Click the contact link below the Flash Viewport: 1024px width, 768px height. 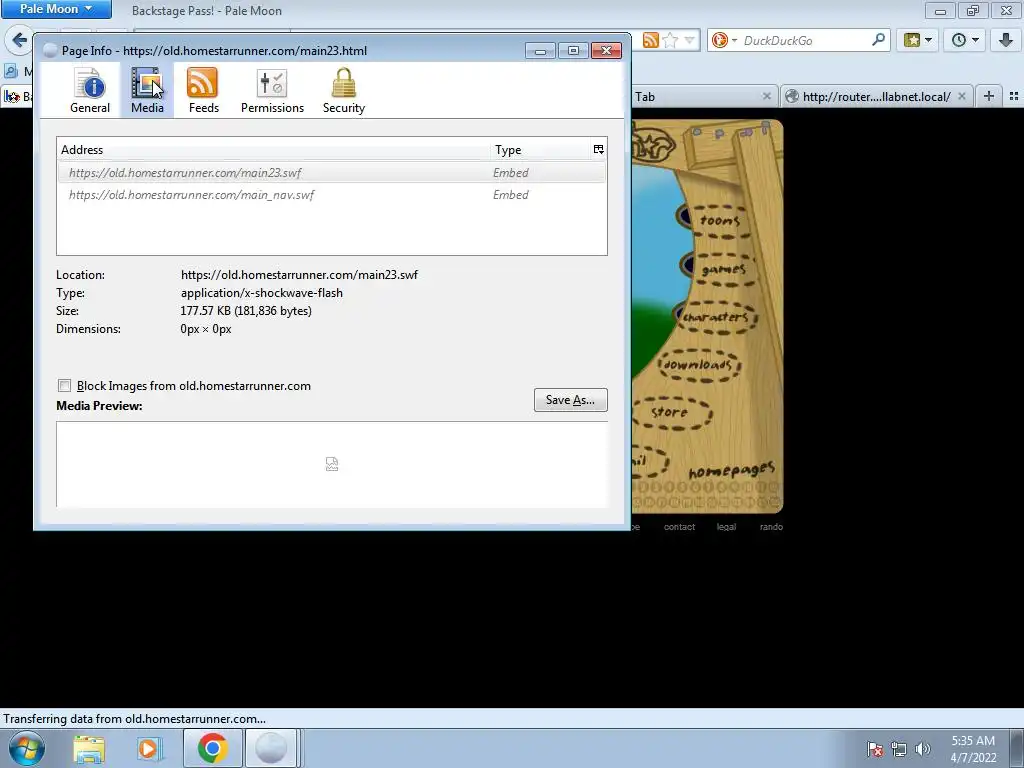click(x=679, y=527)
